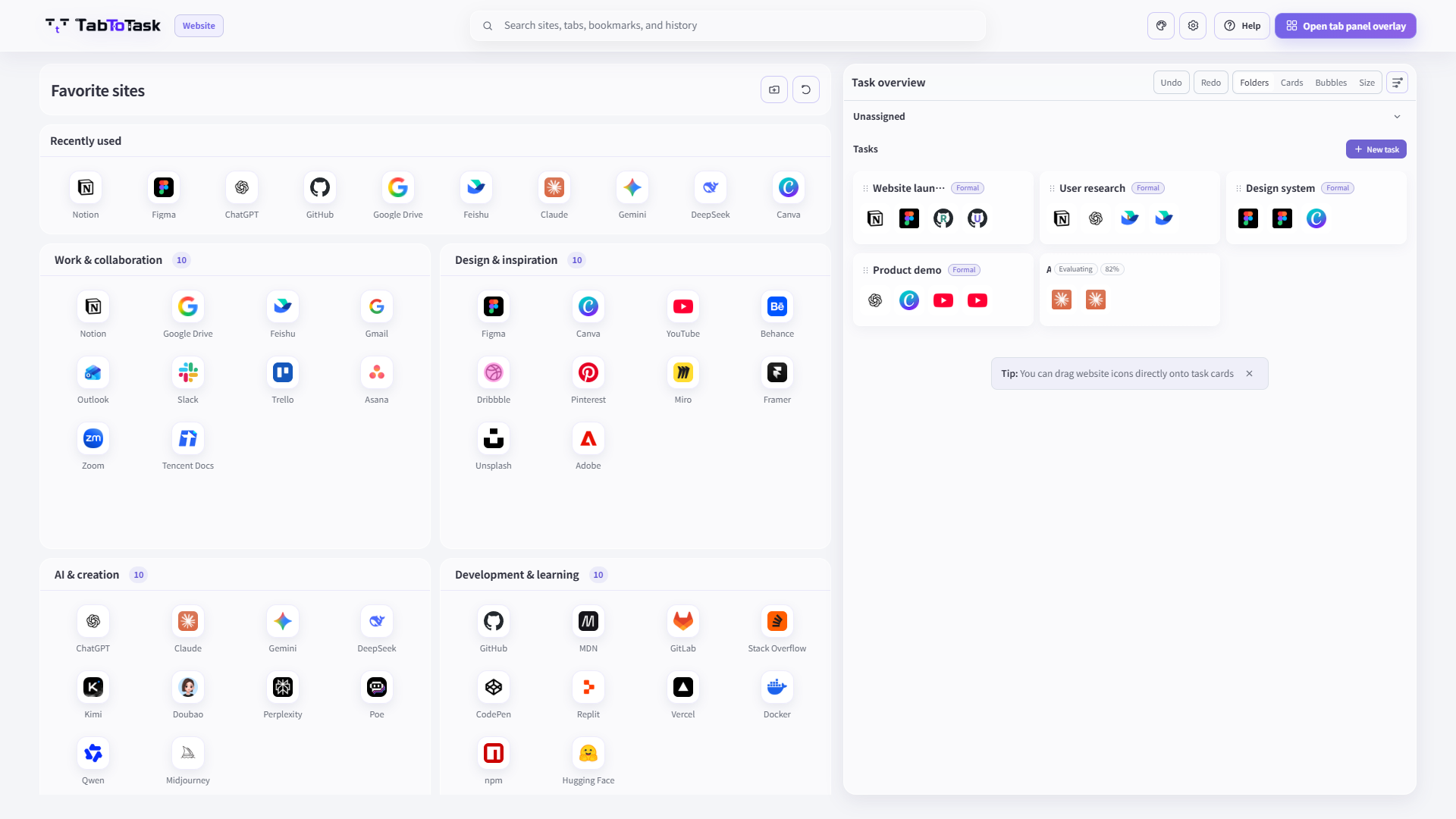This screenshot has width=1456, height=819.
Task: Reset Favorite sites with the refresh icon
Action: tap(806, 89)
